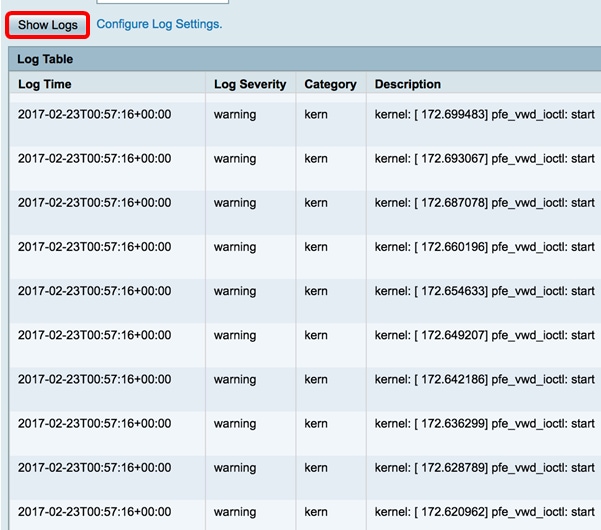Screen dimensions: 601x530
Task: Click log time in the 172.699483 row
Action: 94,114
